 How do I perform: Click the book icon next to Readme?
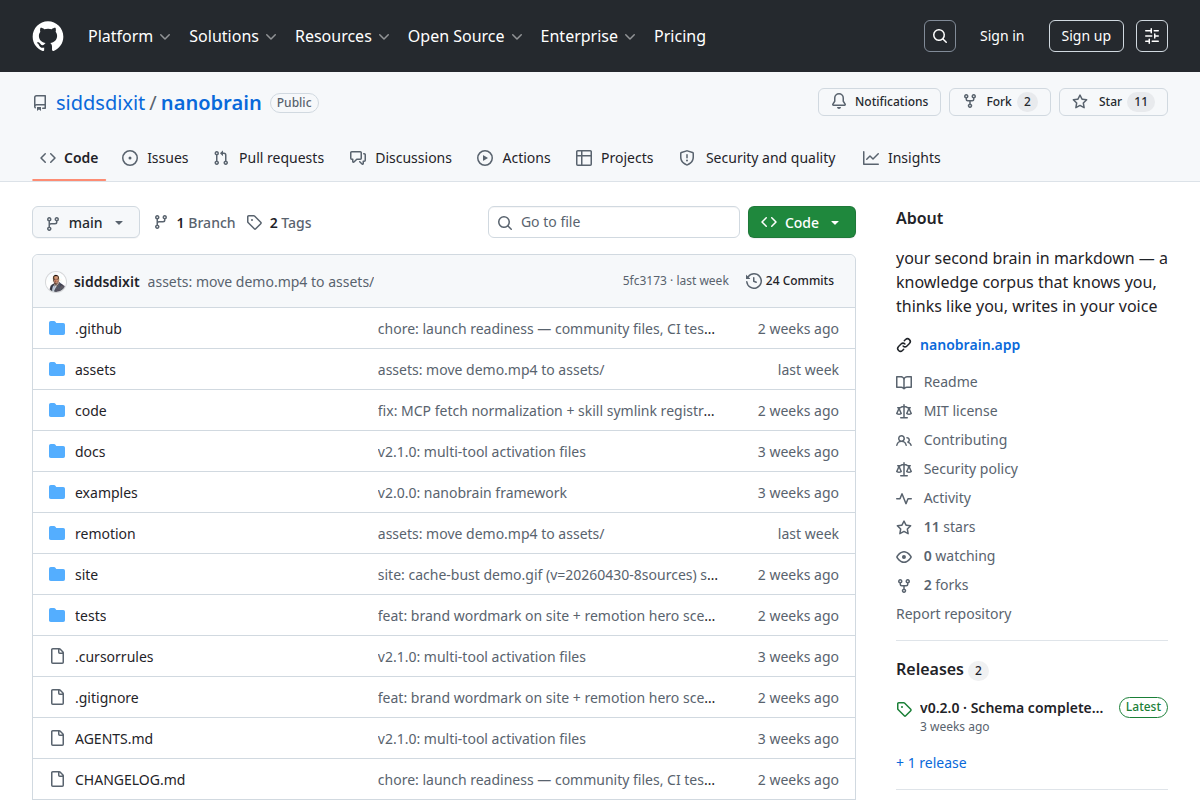904,382
